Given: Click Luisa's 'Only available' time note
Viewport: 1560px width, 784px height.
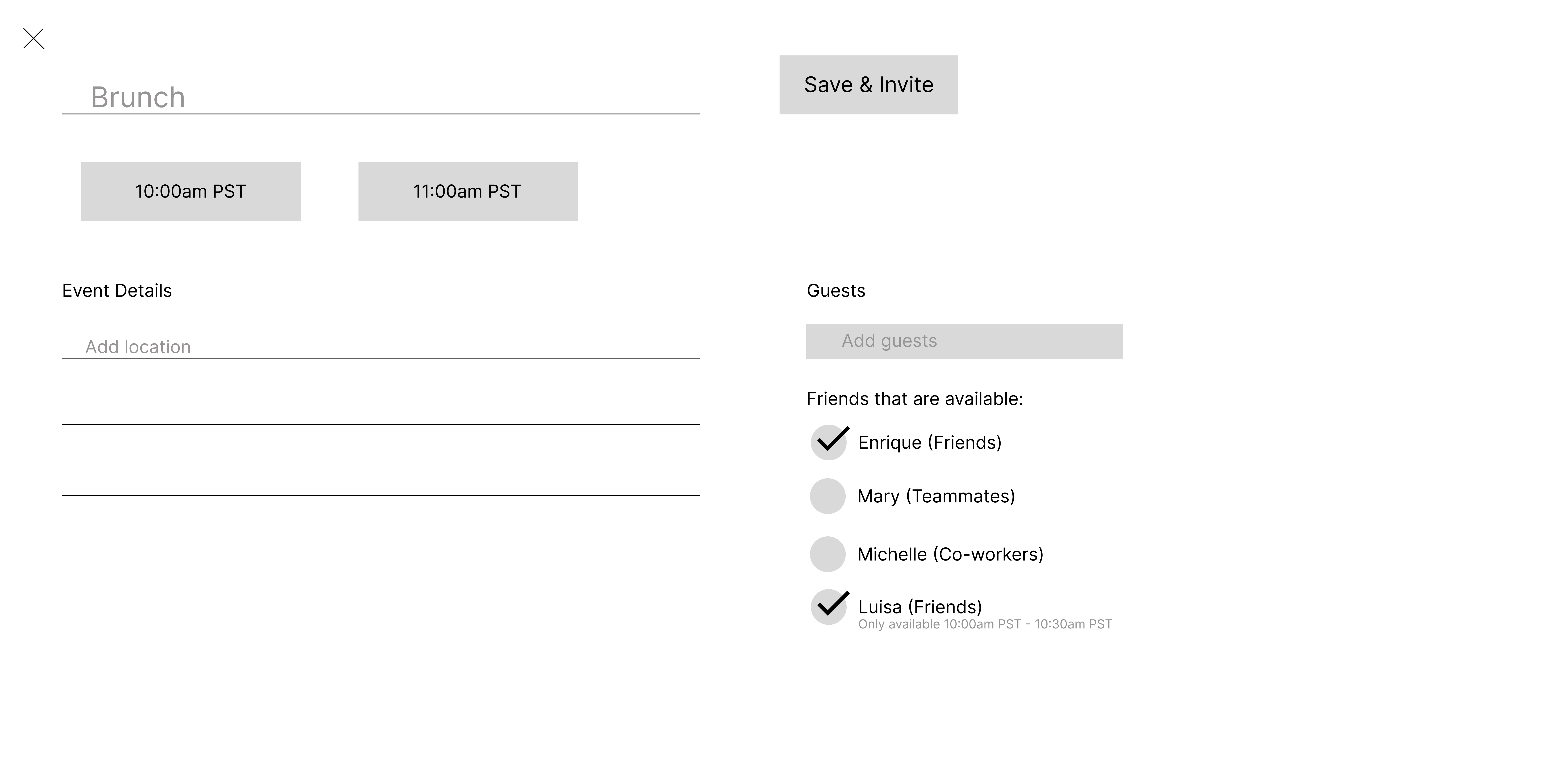Looking at the screenshot, I should (985, 624).
